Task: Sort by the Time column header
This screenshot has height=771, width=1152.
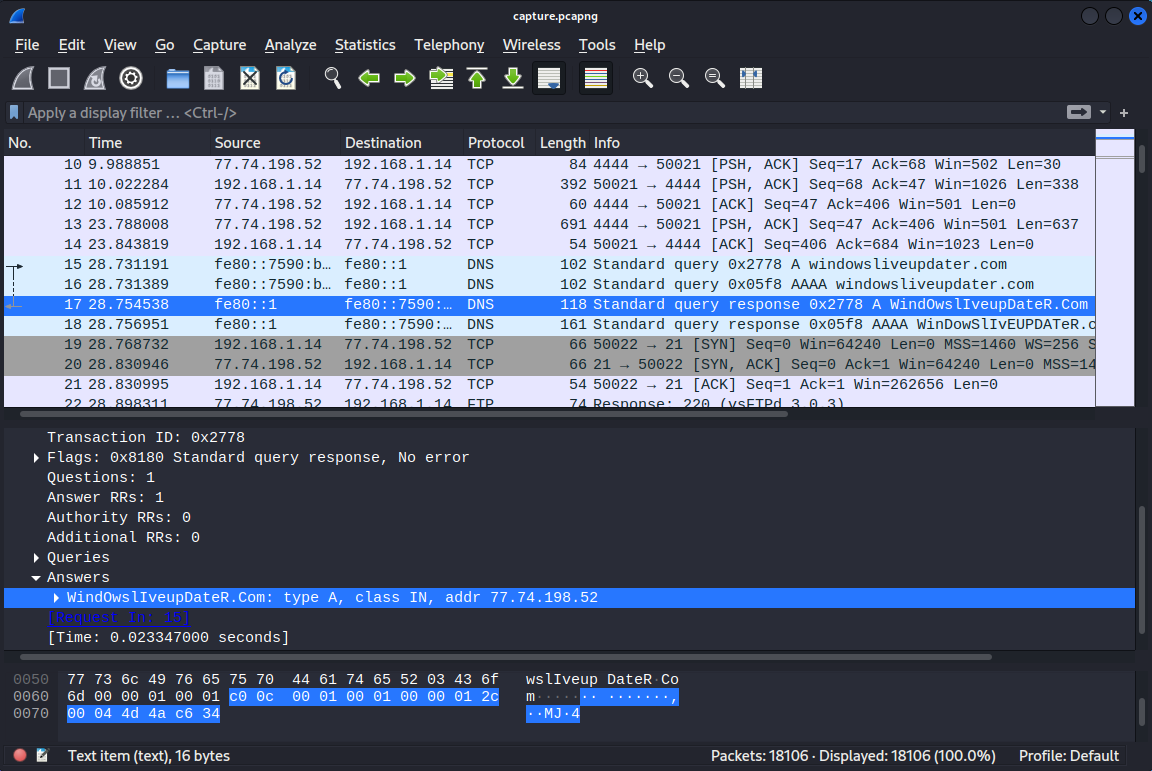Action: click(147, 143)
